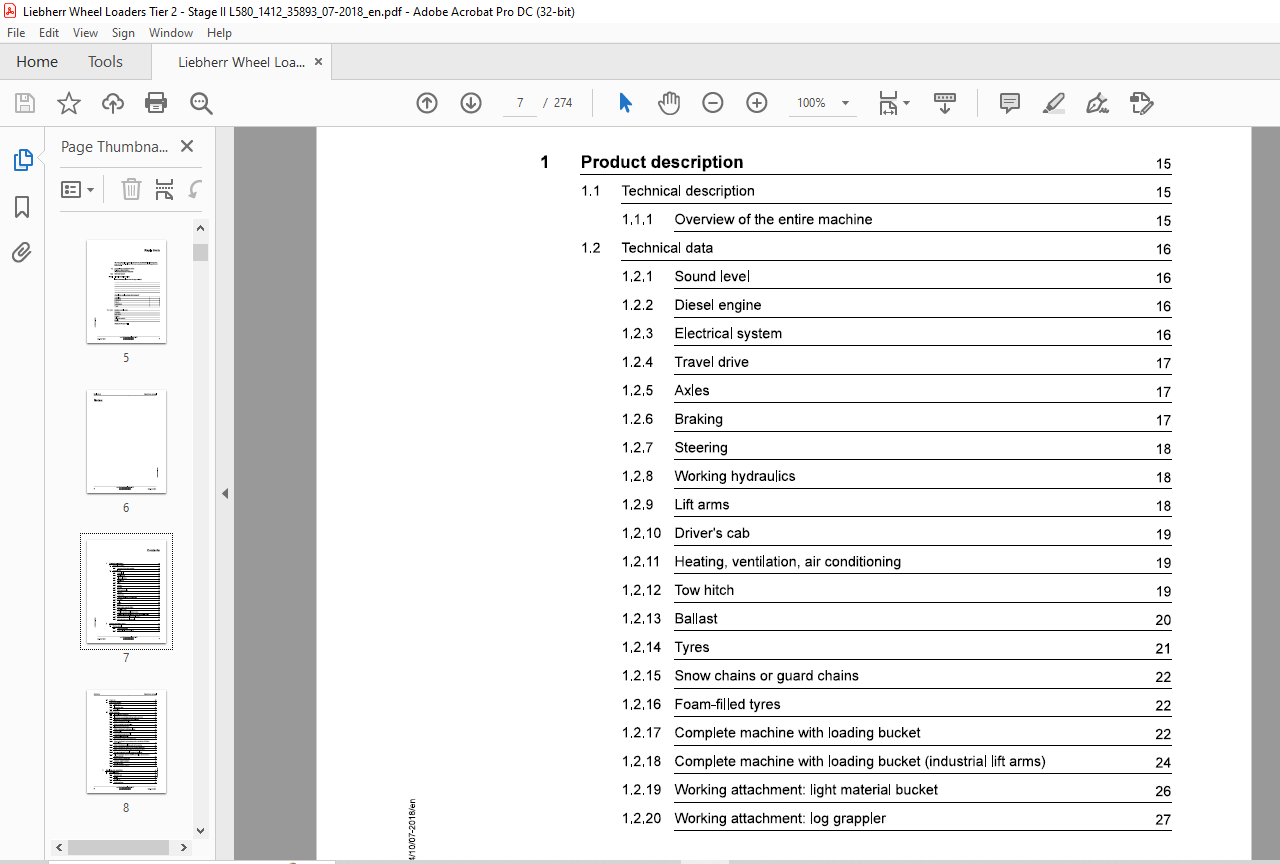Open the Travel drive contents entry
The height and width of the screenshot is (864, 1280).
click(711, 362)
